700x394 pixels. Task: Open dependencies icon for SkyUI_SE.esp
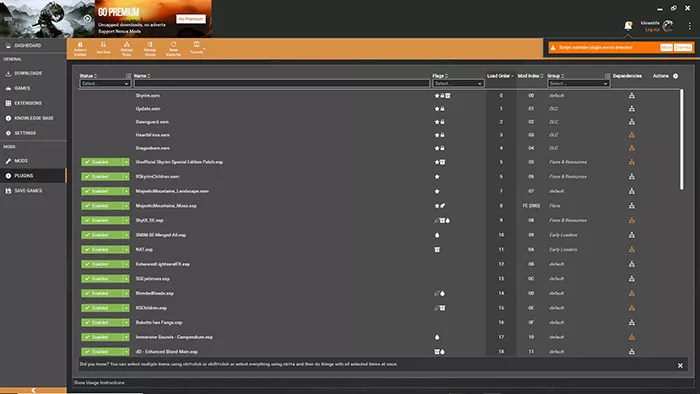click(x=632, y=220)
